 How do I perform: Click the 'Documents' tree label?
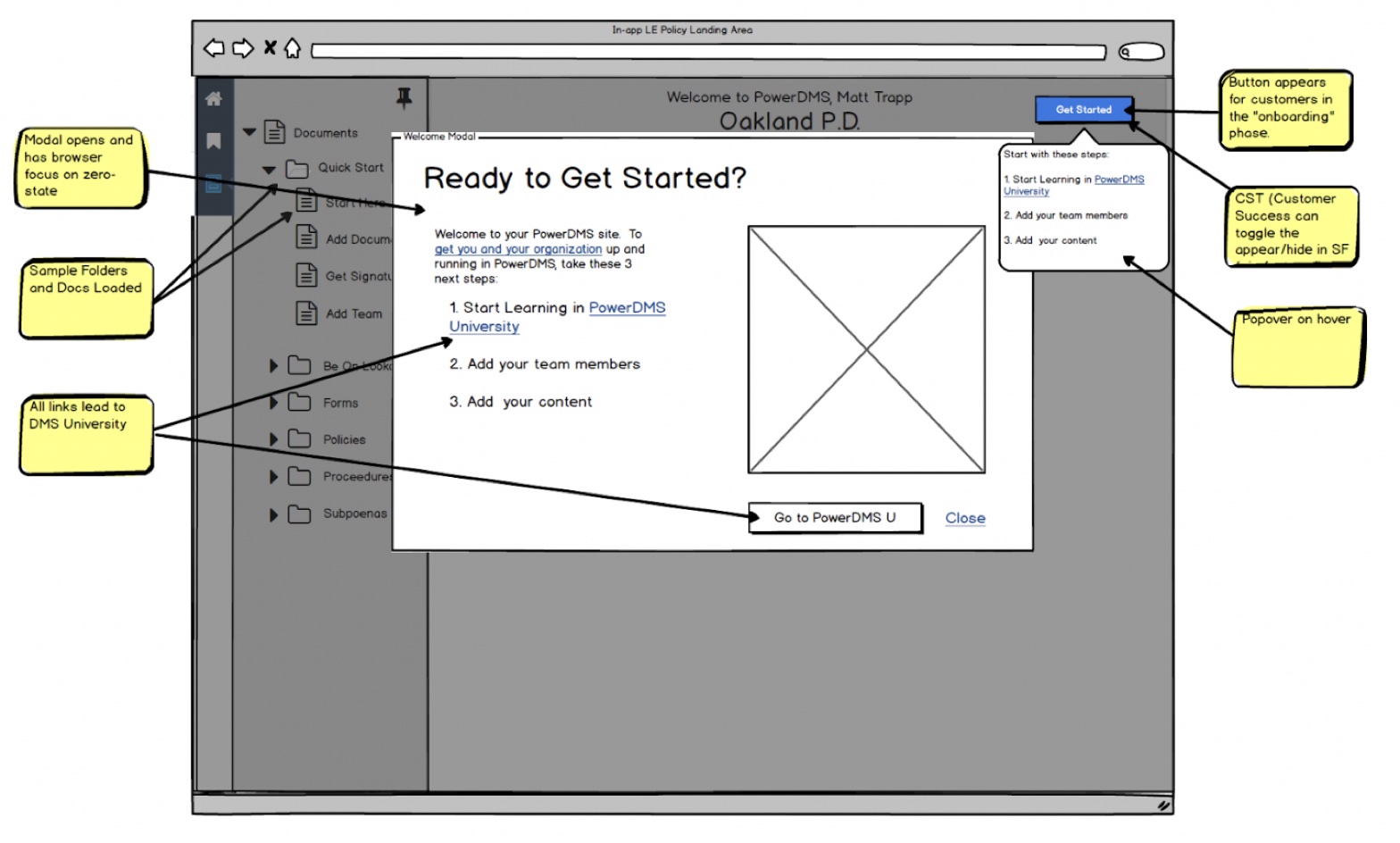326,133
